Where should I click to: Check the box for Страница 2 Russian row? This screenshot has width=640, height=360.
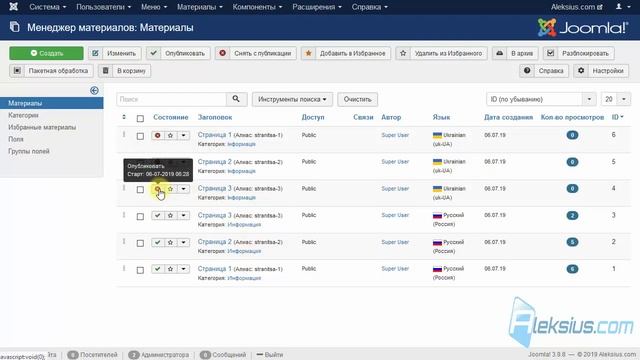[x=140, y=243]
